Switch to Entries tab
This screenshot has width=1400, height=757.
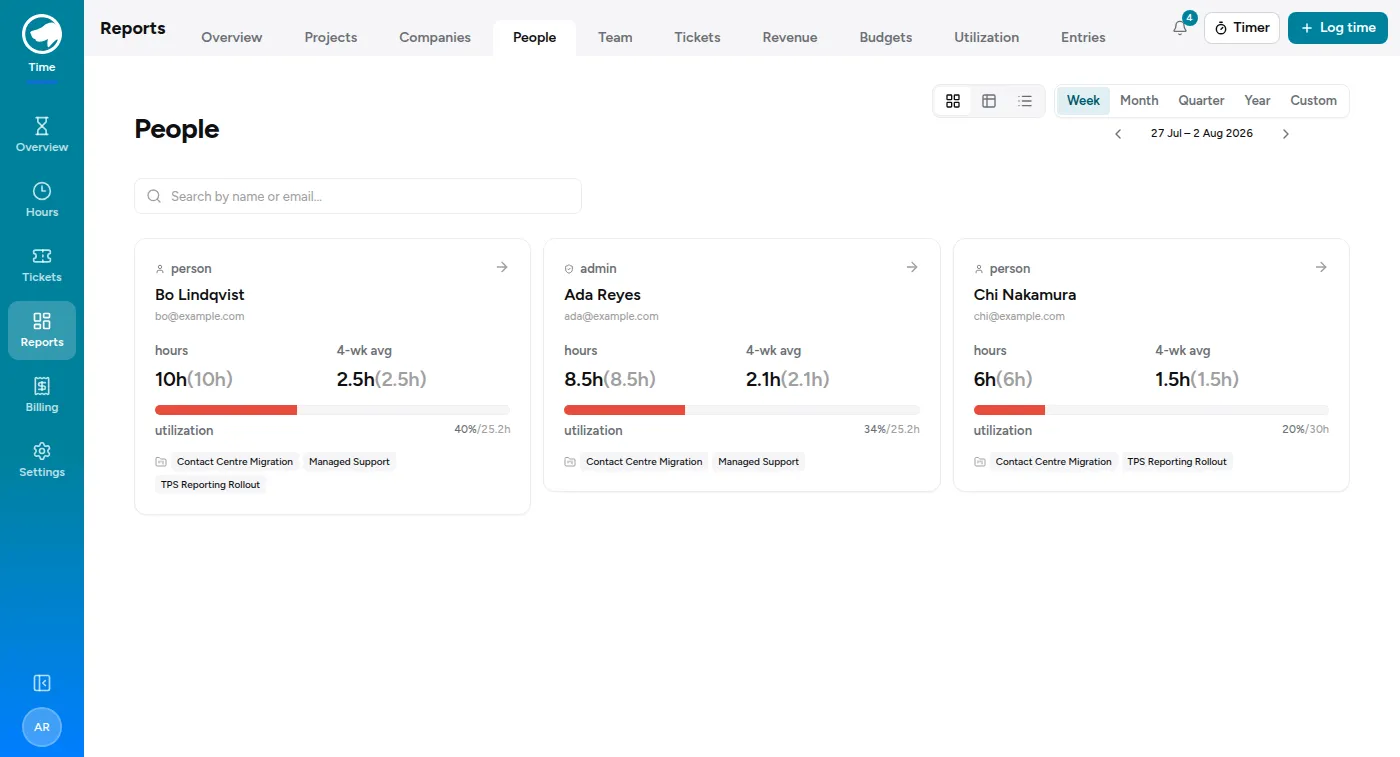click(x=1083, y=38)
